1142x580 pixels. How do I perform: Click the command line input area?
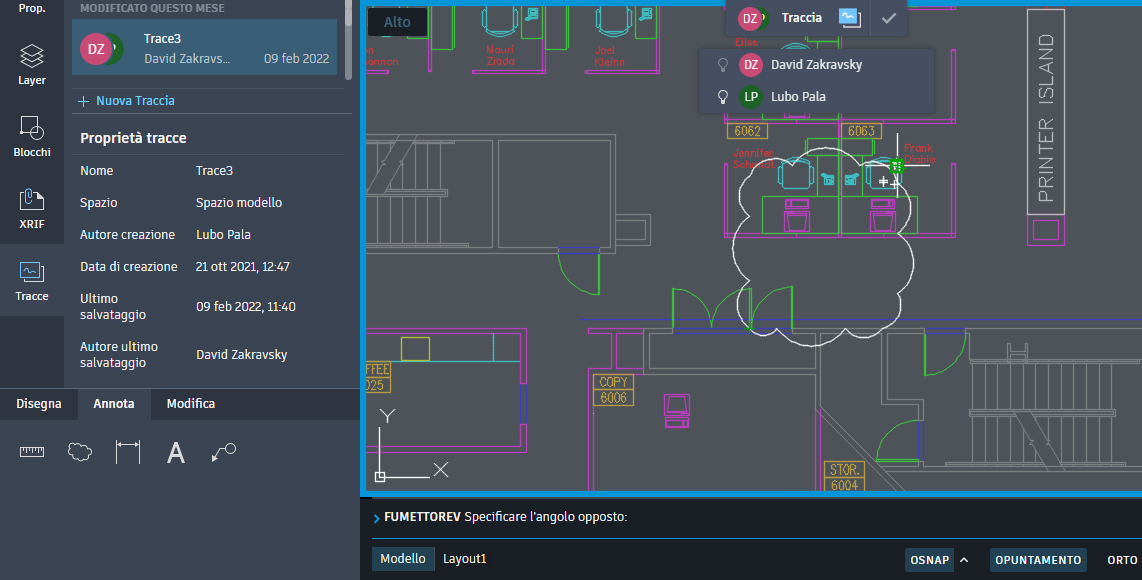point(756,517)
